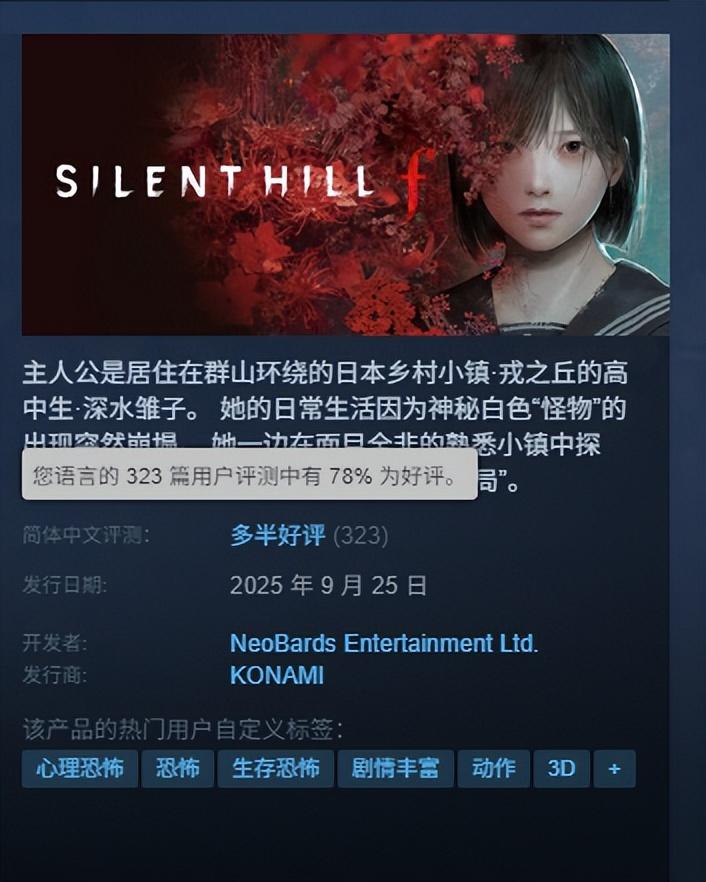
Task: Select the 恐怖 tag
Action: click(177, 768)
